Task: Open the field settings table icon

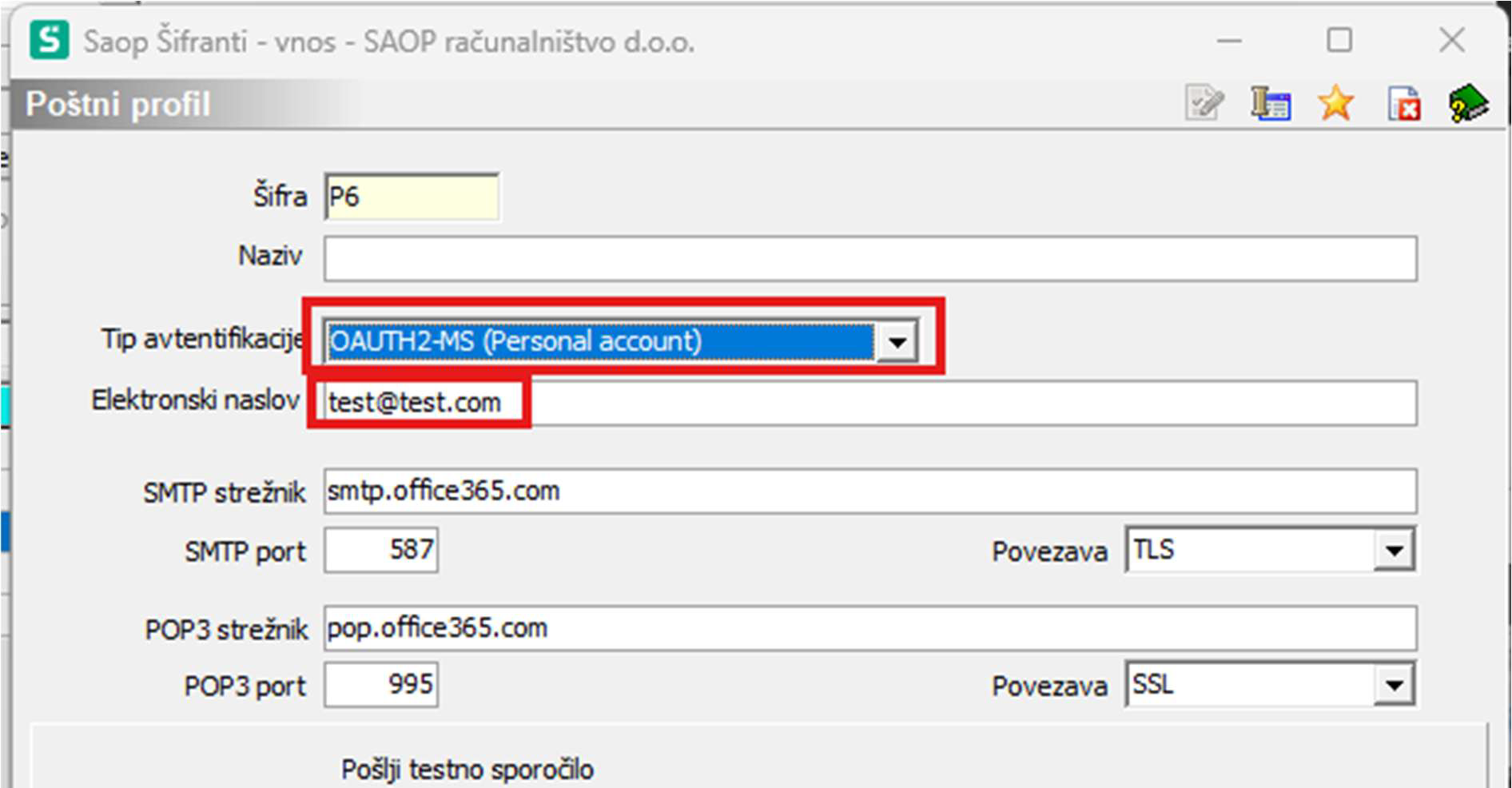Action: (x=1271, y=103)
